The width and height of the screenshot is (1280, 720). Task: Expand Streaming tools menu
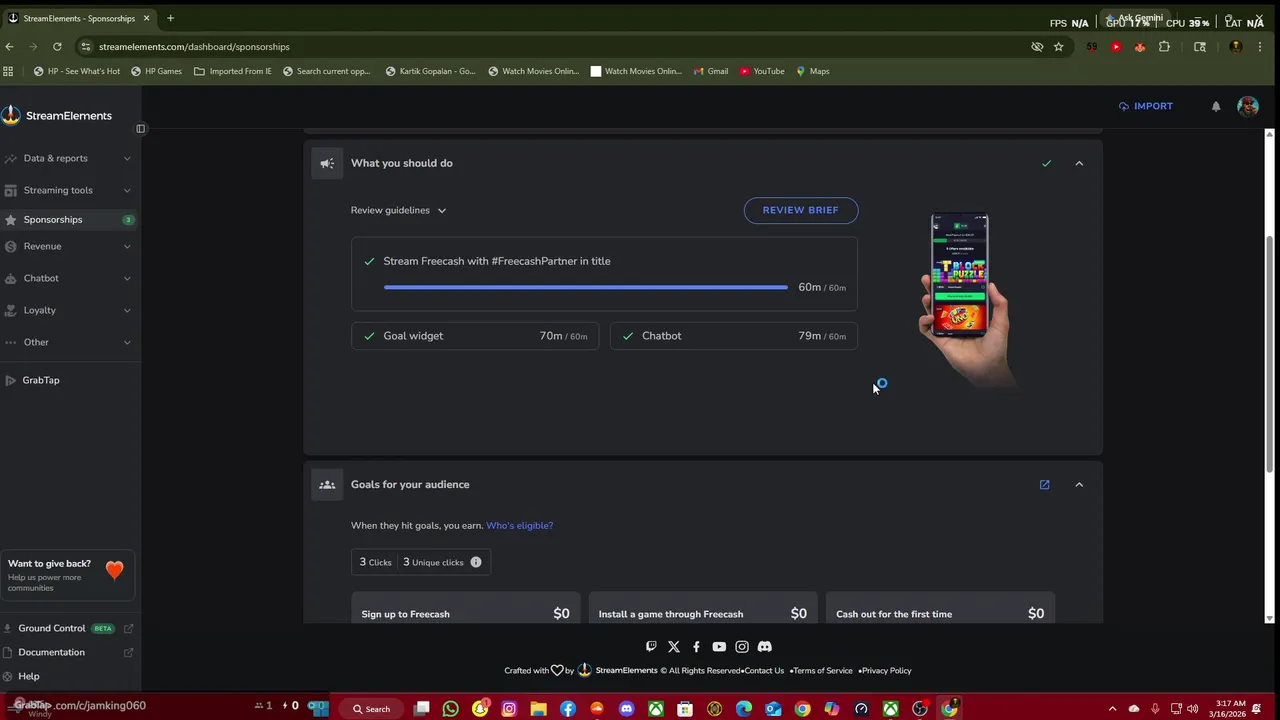[68, 190]
